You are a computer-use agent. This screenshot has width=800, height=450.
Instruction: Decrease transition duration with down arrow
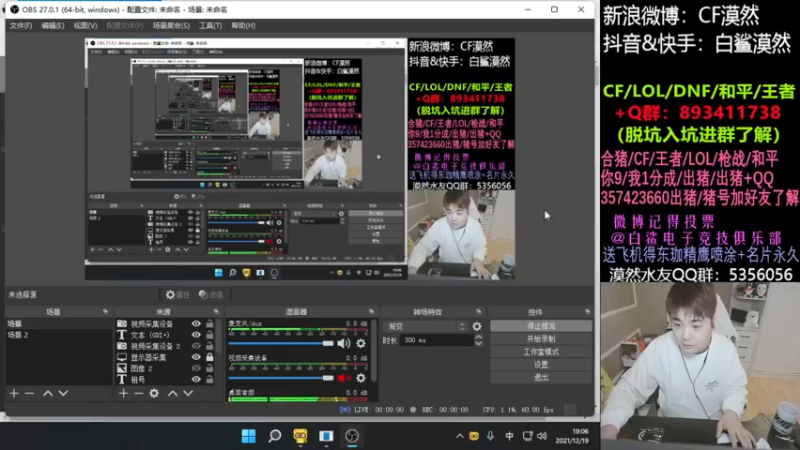point(479,343)
